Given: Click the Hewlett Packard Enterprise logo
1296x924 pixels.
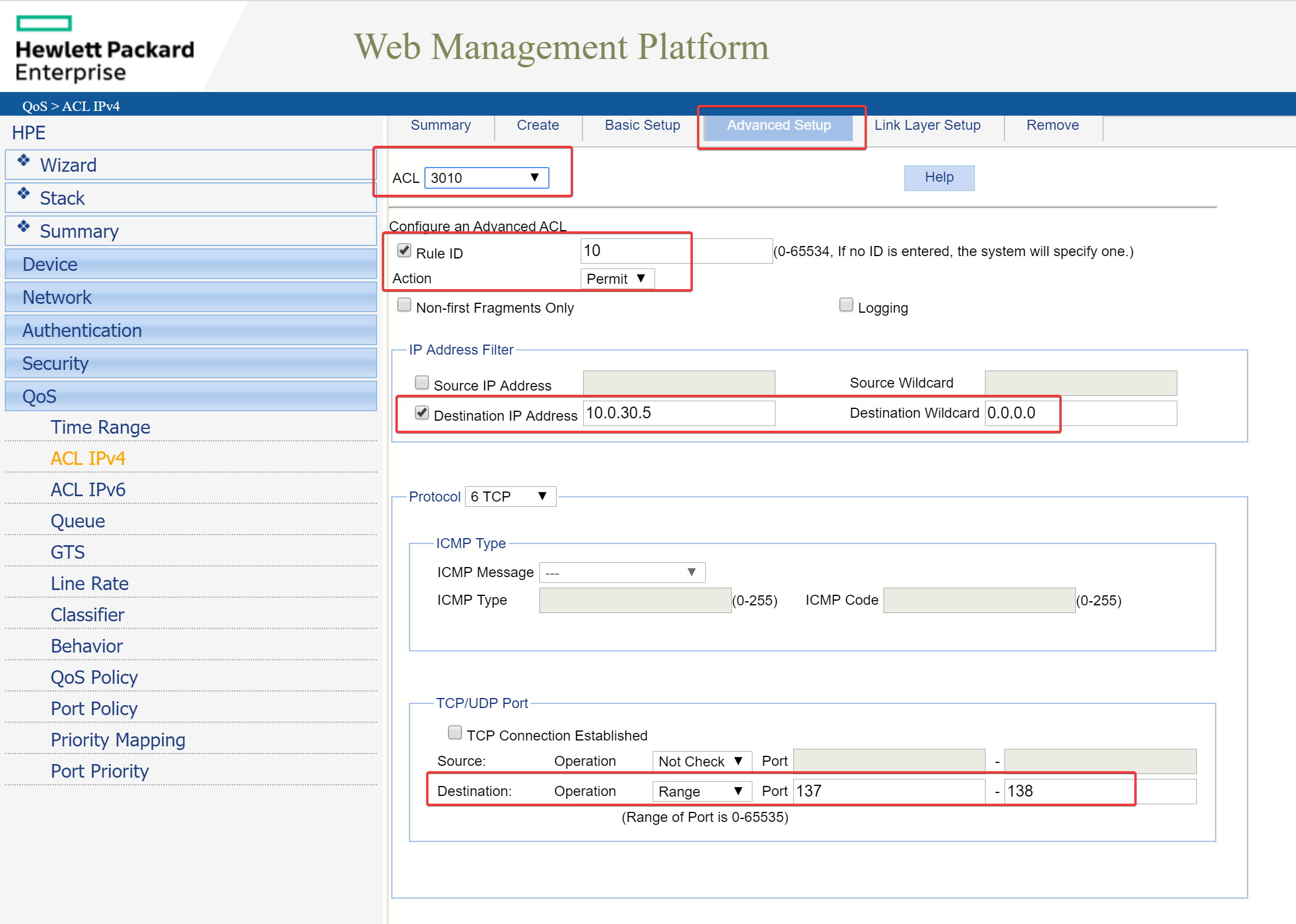Looking at the screenshot, I should click(x=104, y=49).
